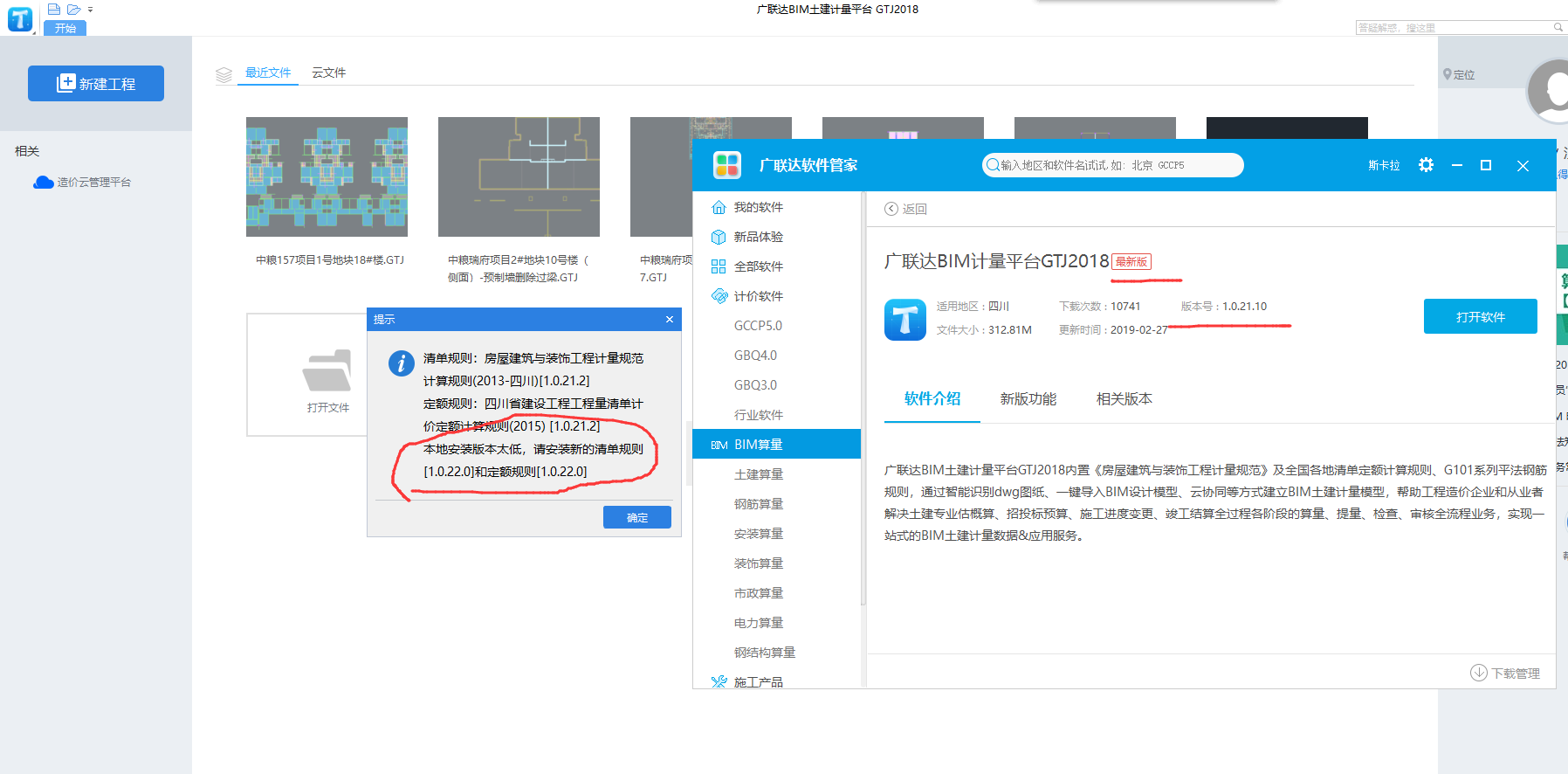Click the 版本号：1.0.21.10 text
Viewport: 1568px width, 774px height.
1223,307
